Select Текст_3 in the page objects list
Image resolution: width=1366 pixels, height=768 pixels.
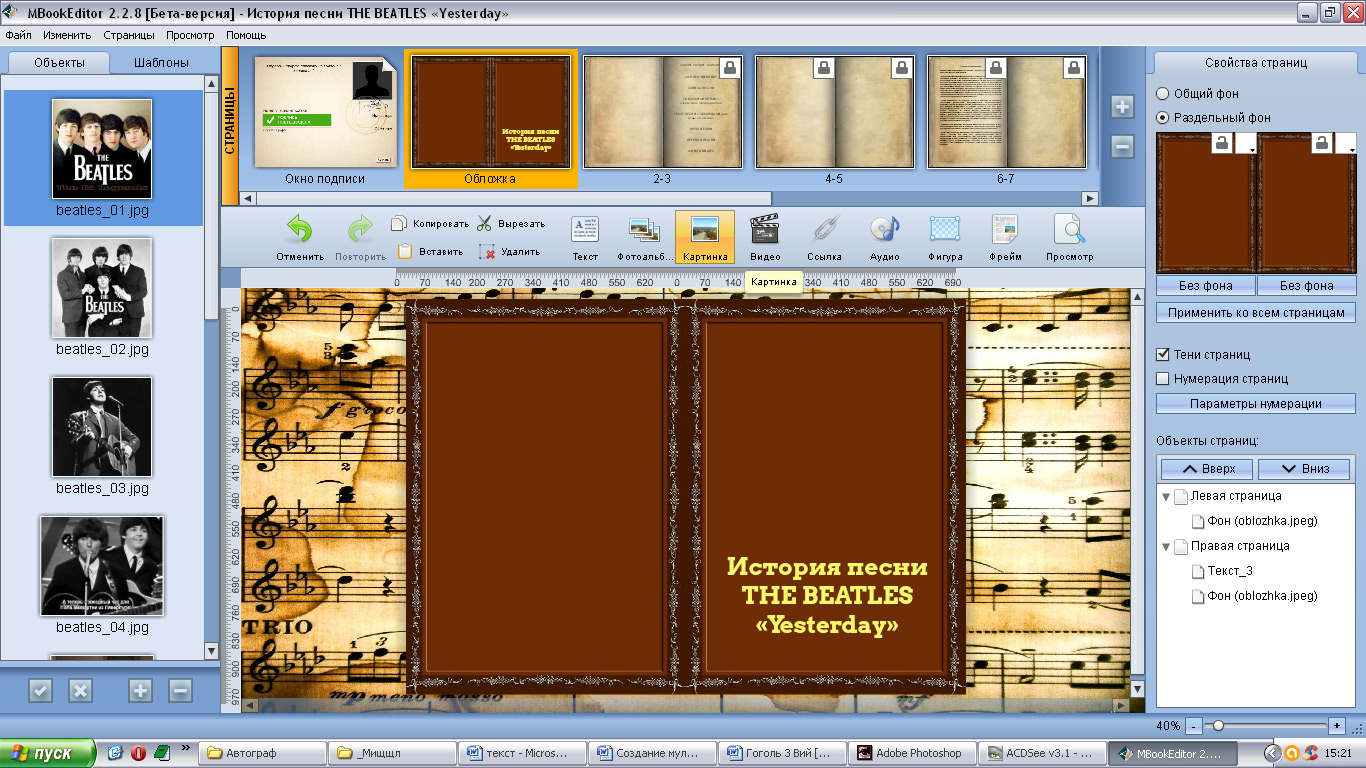click(x=1230, y=571)
